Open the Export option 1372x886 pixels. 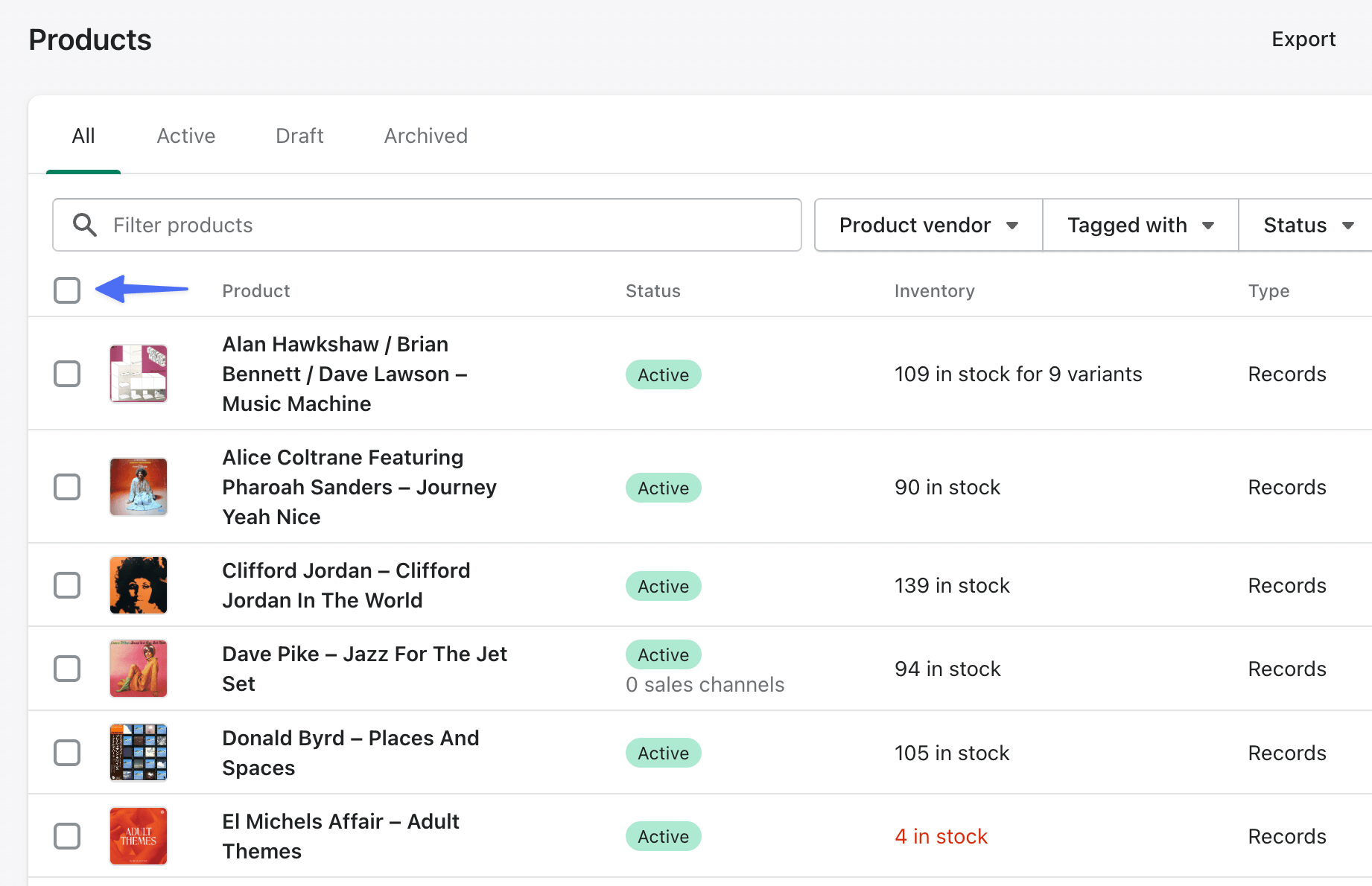[x=1303, y=39]
